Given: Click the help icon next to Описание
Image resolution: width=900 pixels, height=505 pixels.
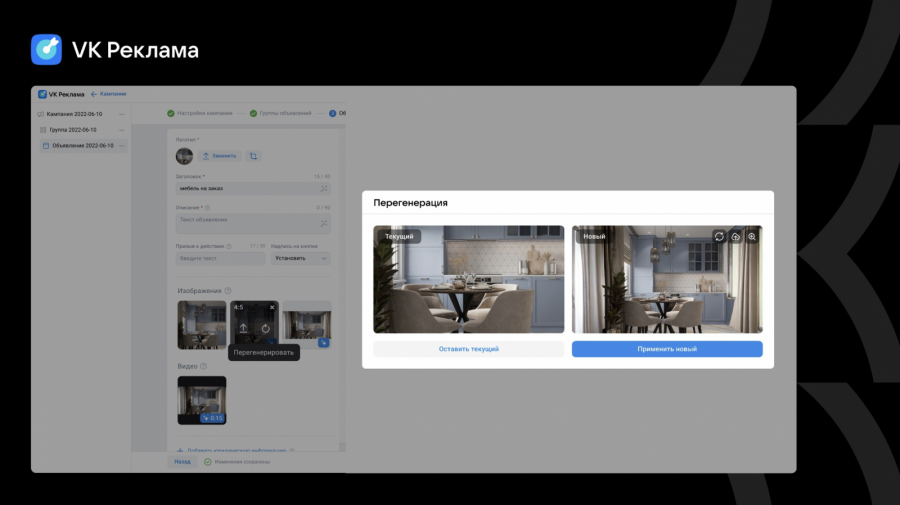Looking at the screenshot, I should (208, 208).
